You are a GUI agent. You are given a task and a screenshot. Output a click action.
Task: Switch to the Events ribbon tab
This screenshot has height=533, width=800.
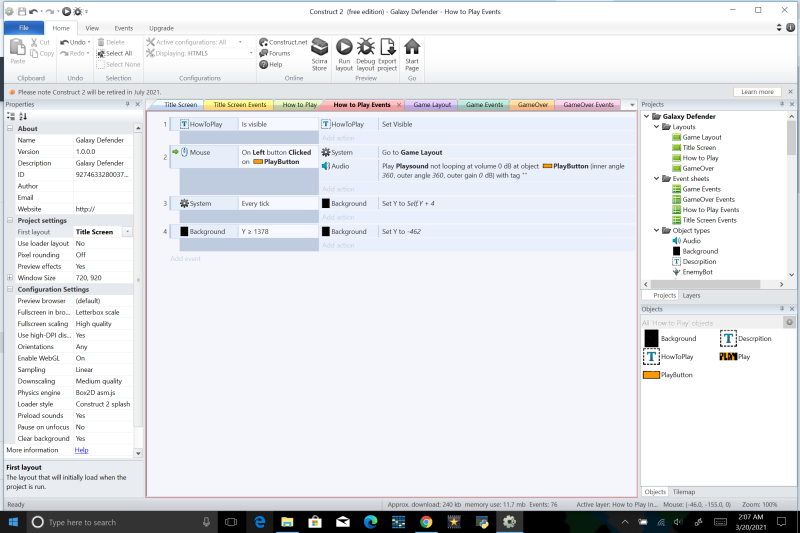pyautogui.click(x=123, y=28)
